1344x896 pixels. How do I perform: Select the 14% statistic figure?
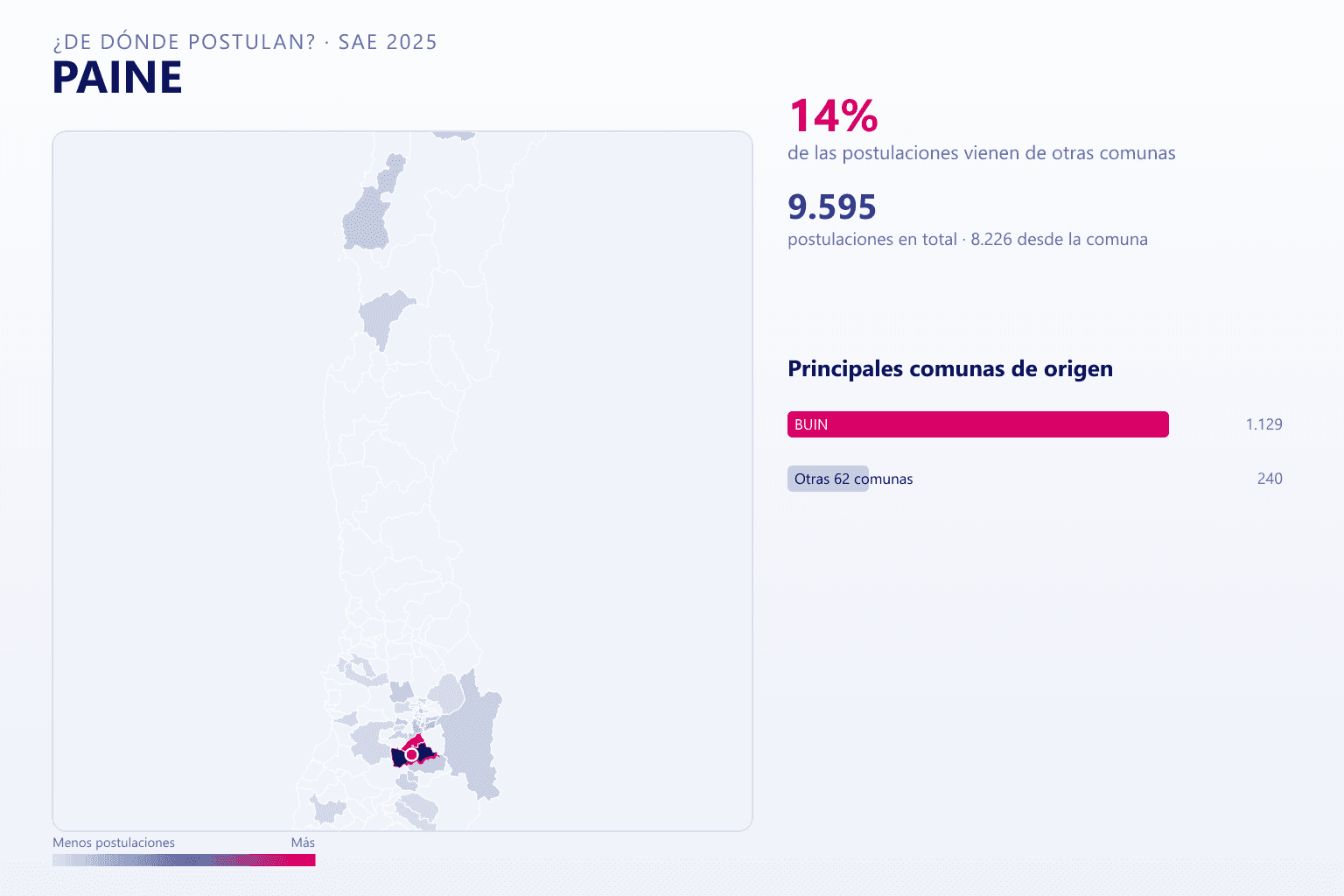[833, 116]
